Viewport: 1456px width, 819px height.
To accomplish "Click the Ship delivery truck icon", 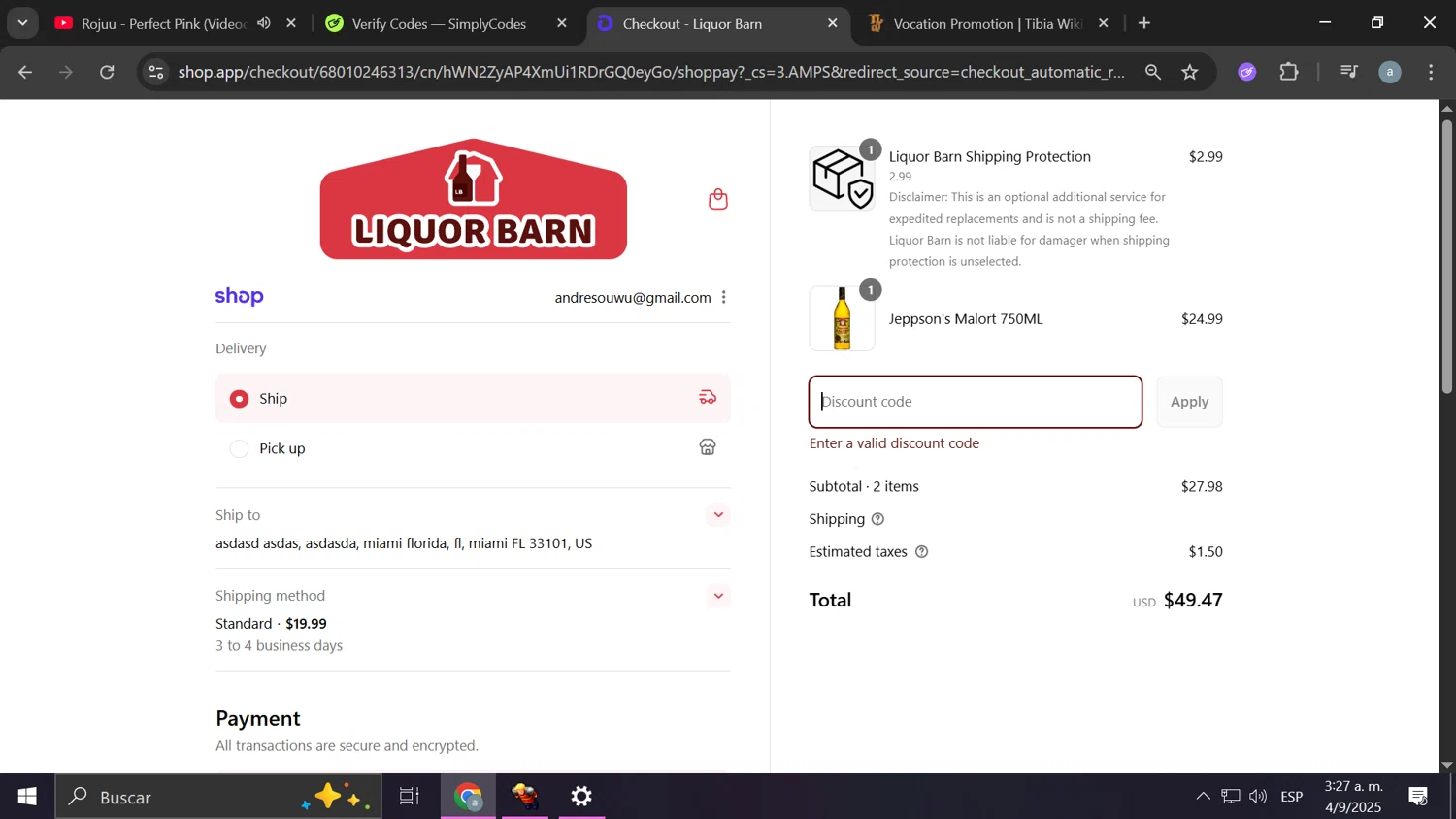I will [708, 397].
